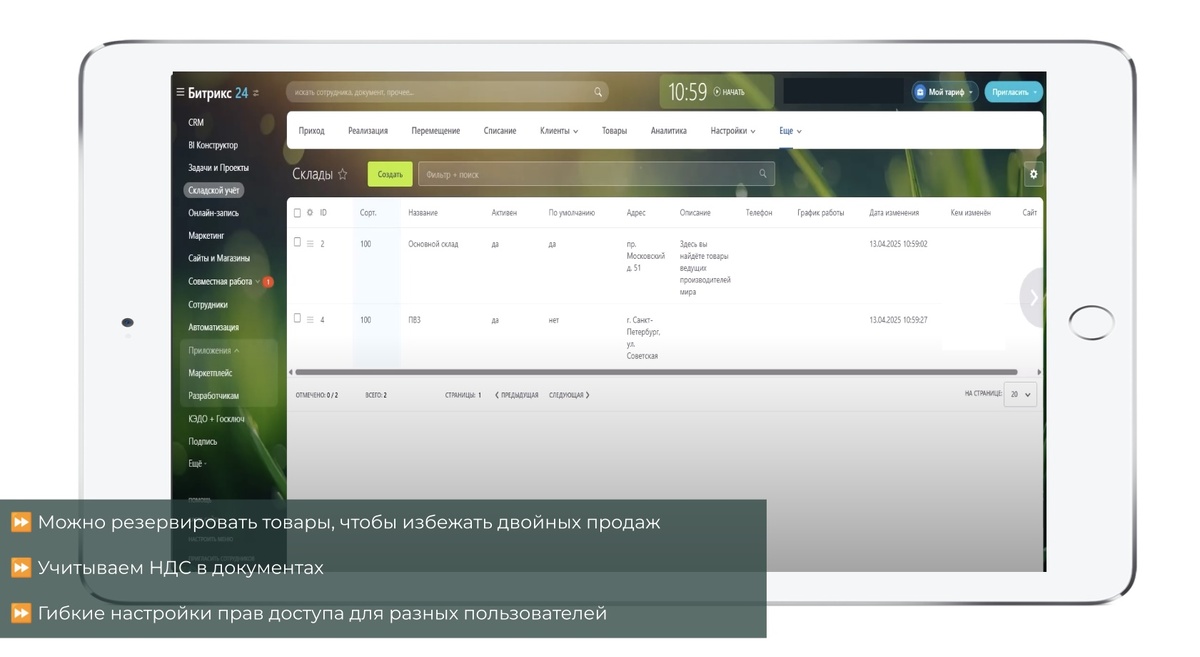Go to the Следующая page
The image size is (1200, 657).
569,395
